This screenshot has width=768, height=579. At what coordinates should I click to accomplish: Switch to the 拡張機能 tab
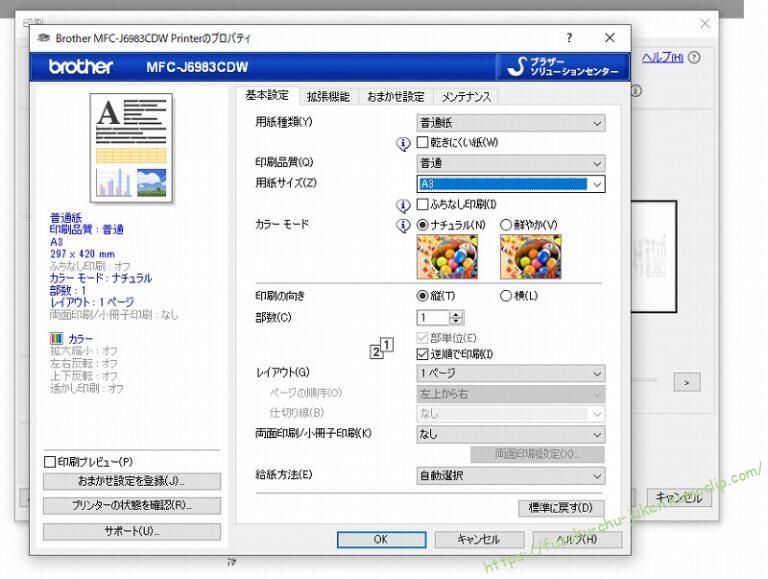328,97
